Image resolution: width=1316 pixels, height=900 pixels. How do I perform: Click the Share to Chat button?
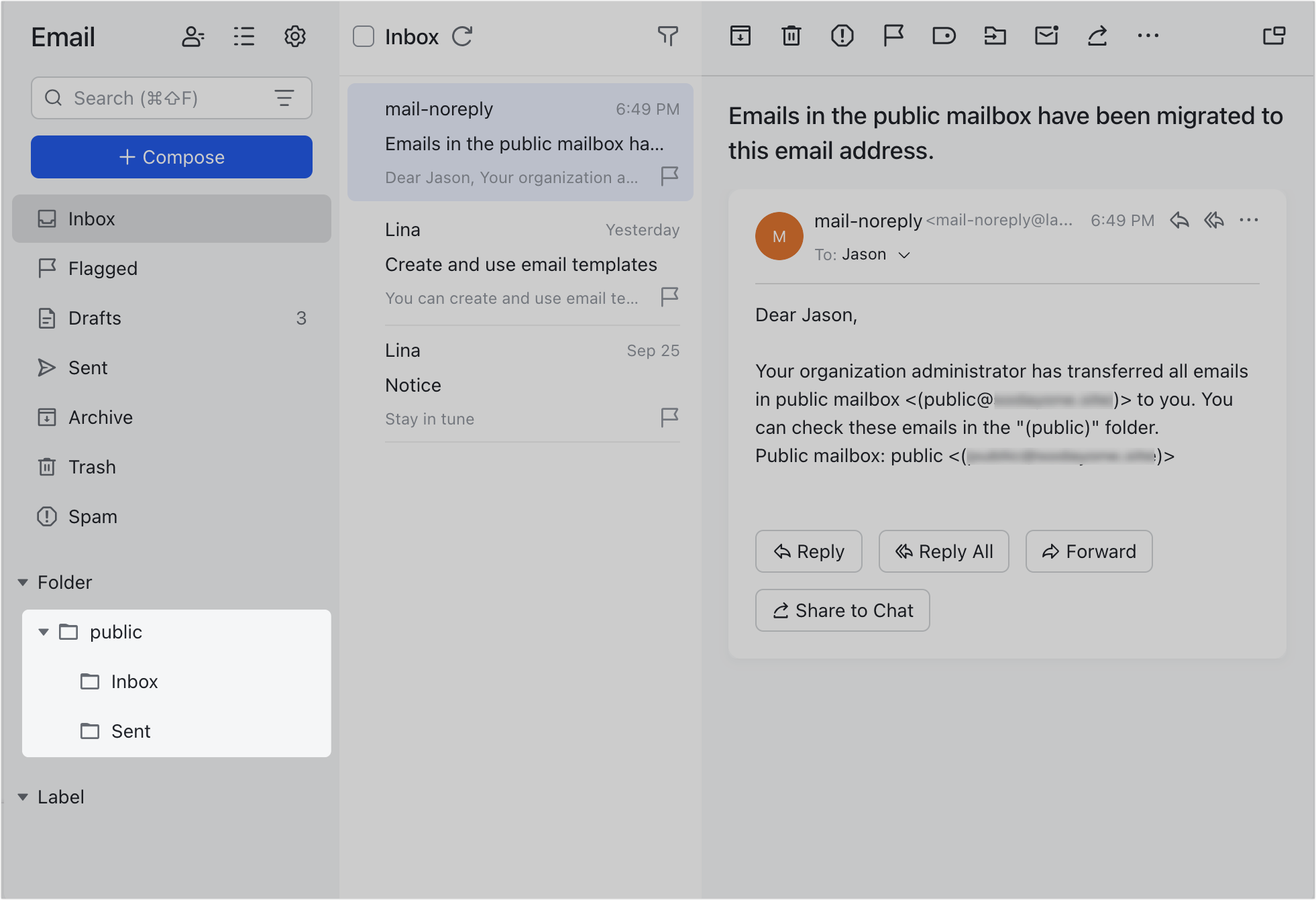click(842, 610)
